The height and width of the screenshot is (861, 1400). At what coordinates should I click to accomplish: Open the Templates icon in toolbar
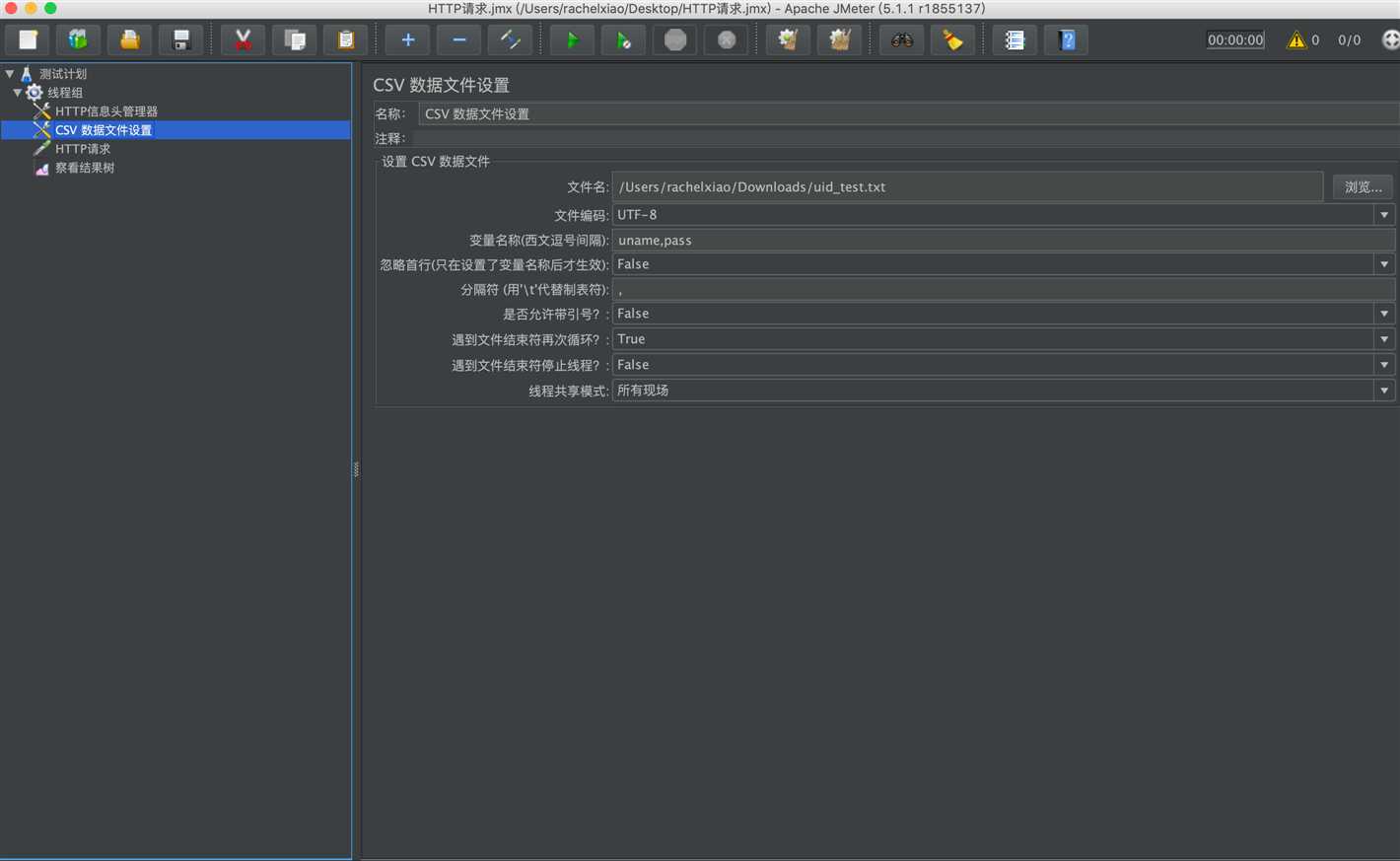point(78,40)
